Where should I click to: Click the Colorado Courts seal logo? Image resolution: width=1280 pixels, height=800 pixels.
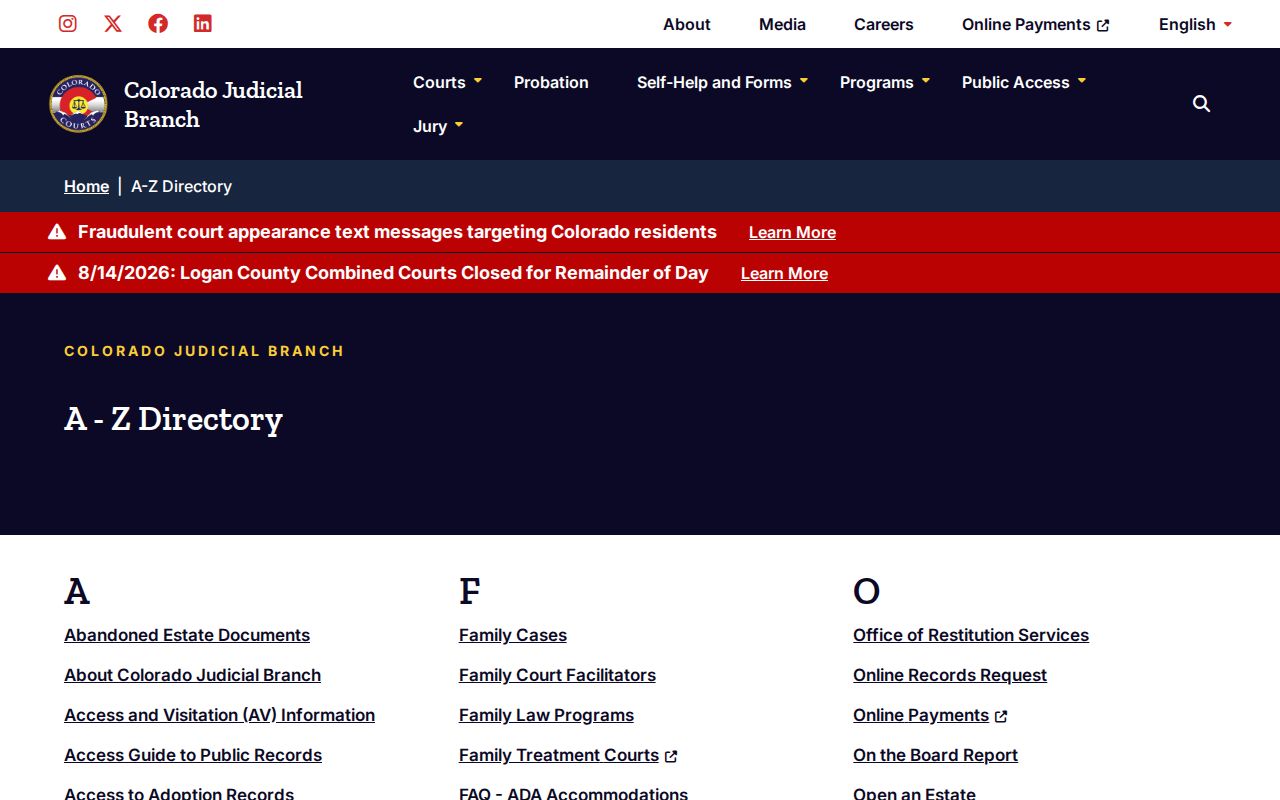point(78,104)
